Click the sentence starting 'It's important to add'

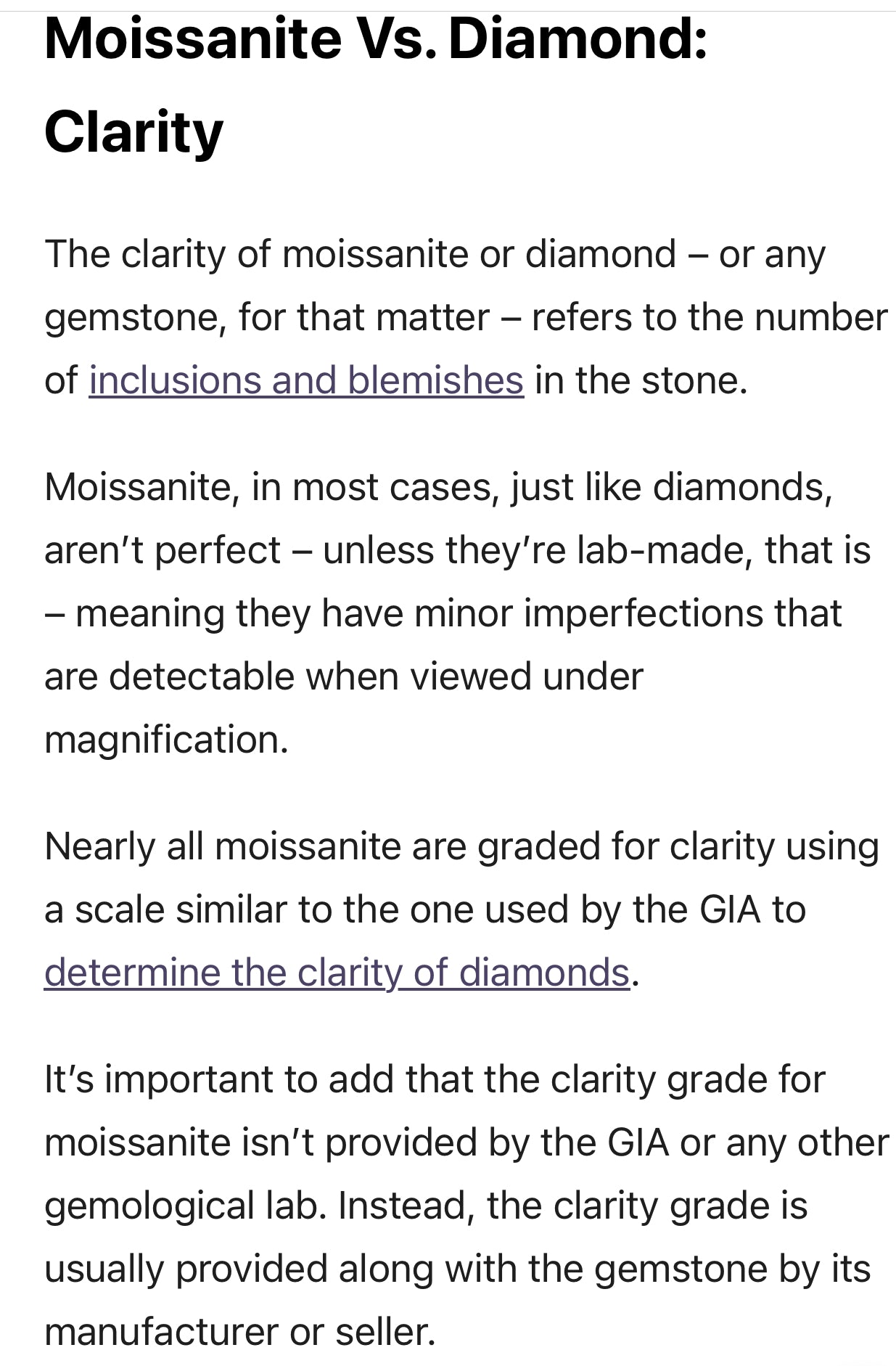[x=434, y=1080]
